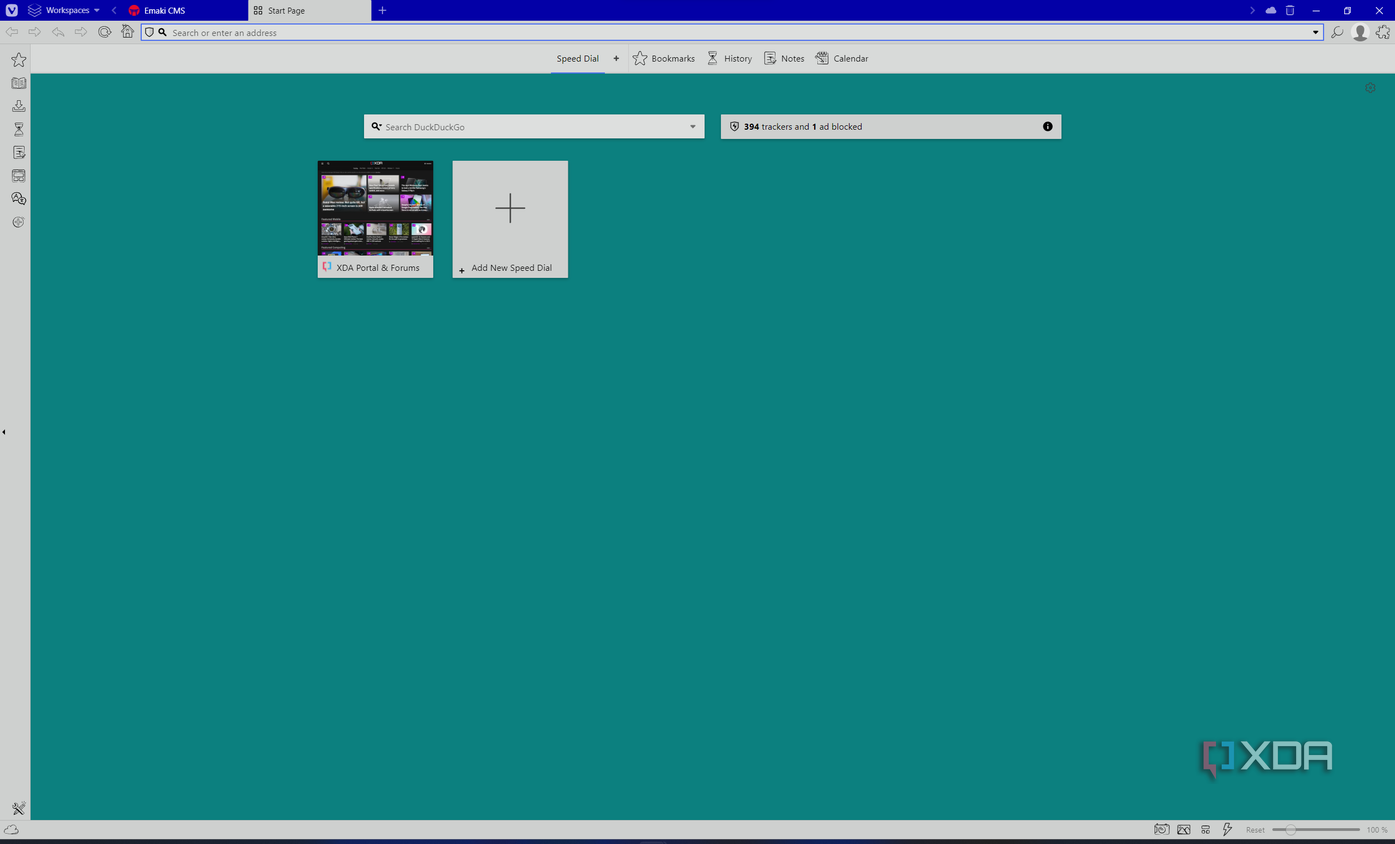Open the History panel hourglass

(x=18, y=129)
